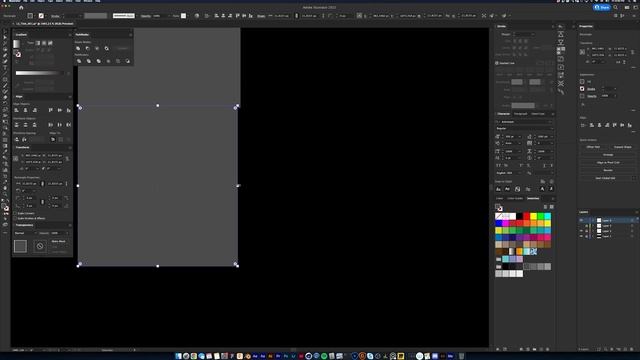Select the Direct Selection tool

[5, 37]
